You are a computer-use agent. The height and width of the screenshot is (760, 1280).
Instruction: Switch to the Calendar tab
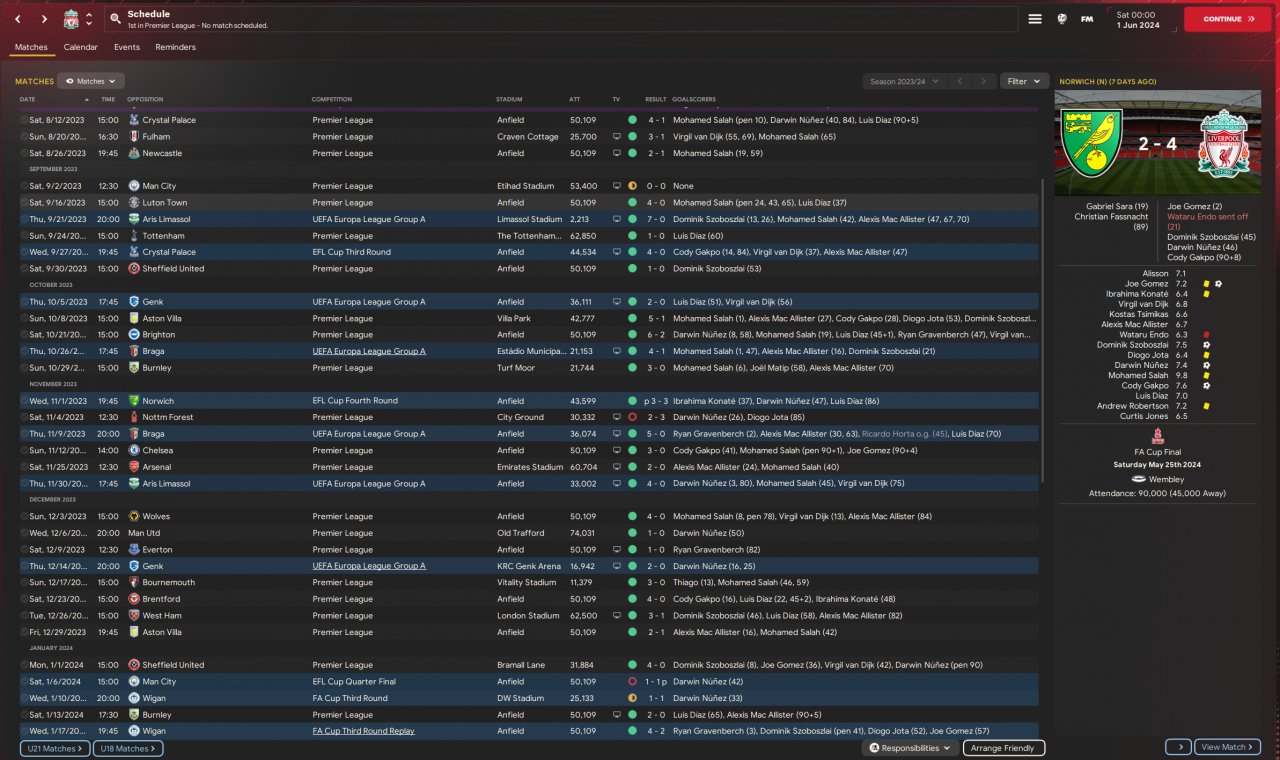80,47
